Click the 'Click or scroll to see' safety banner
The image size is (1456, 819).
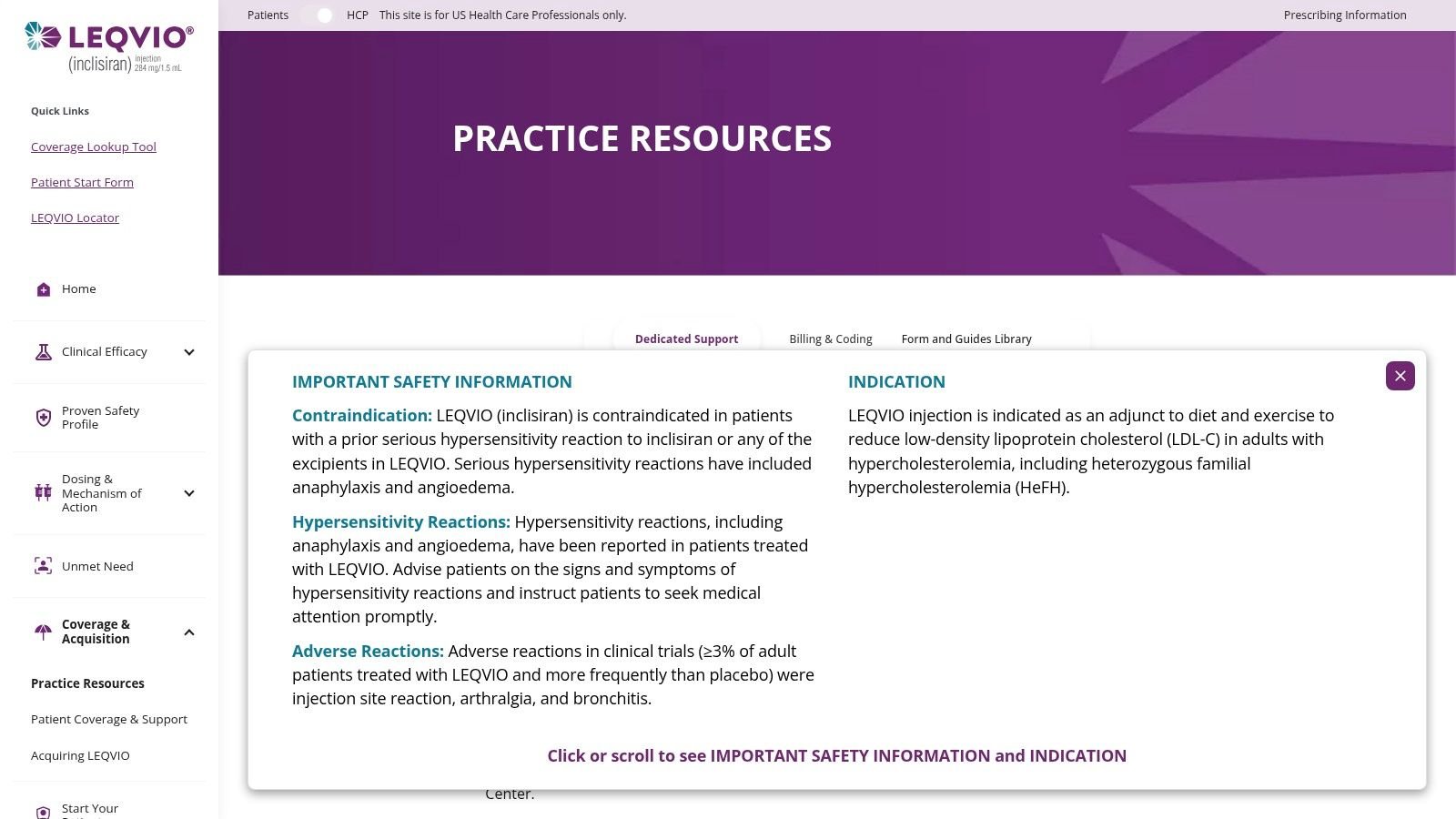836,755
